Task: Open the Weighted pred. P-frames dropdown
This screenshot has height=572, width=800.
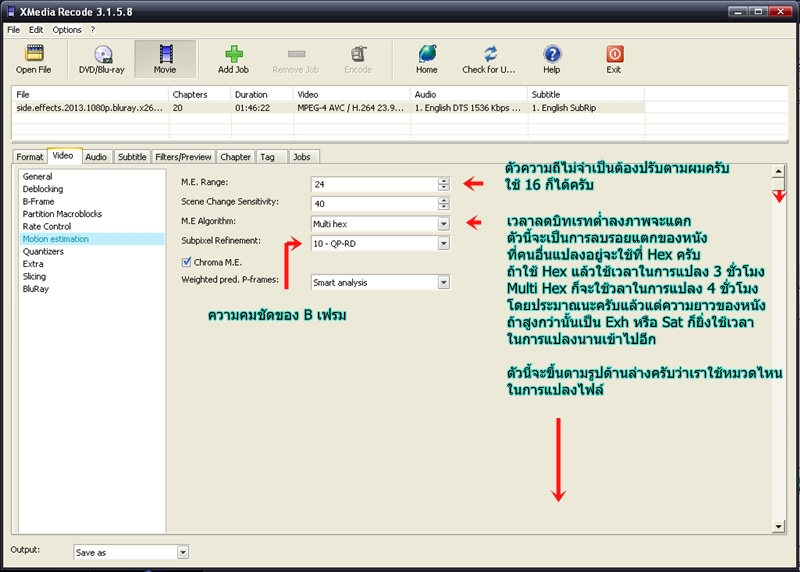Action: tap(444, 282)
